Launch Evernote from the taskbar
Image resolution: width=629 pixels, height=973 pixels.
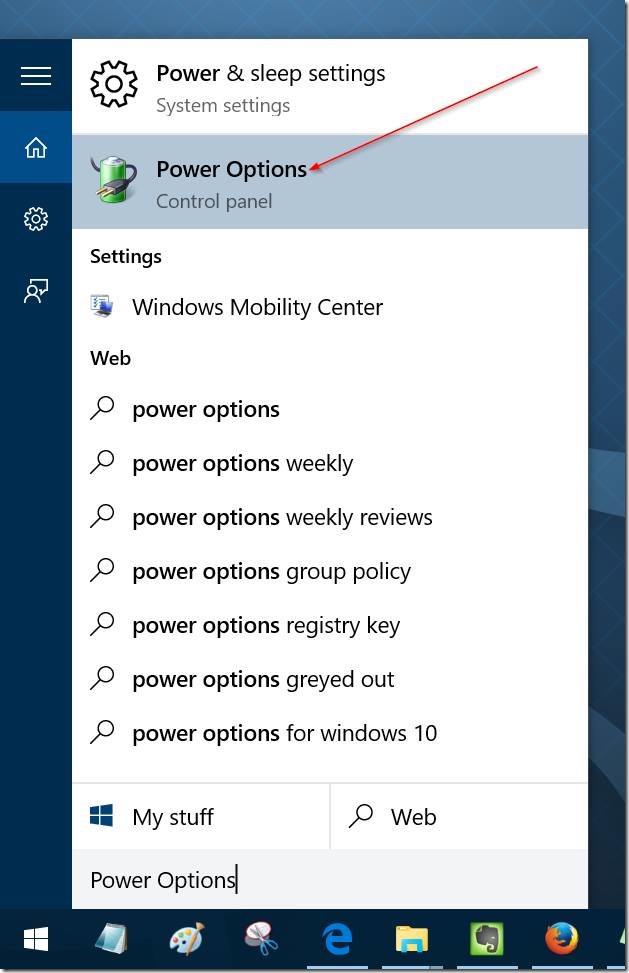[486, 939]
